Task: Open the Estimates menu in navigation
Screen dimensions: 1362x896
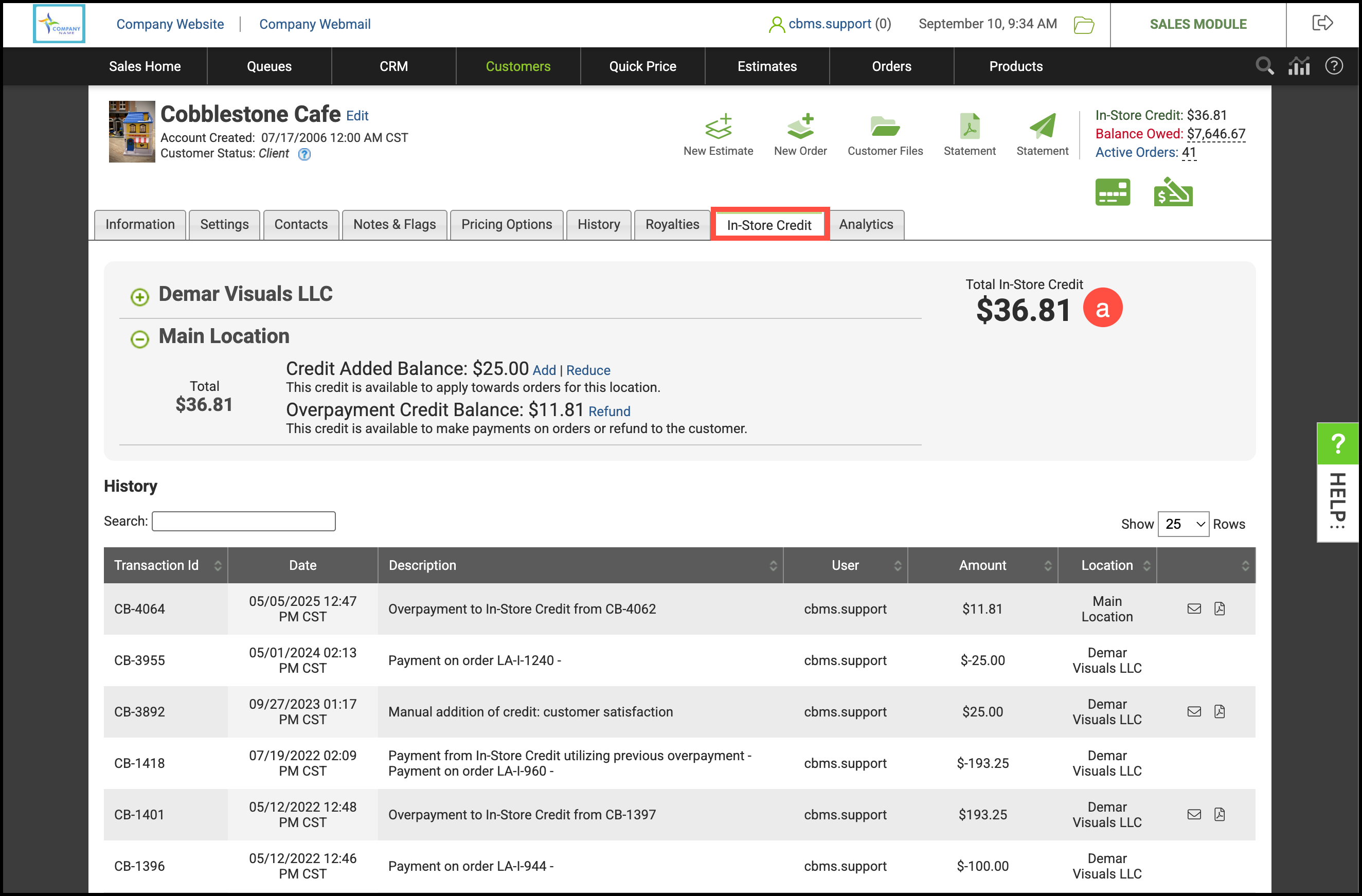Action: point(766,66)
